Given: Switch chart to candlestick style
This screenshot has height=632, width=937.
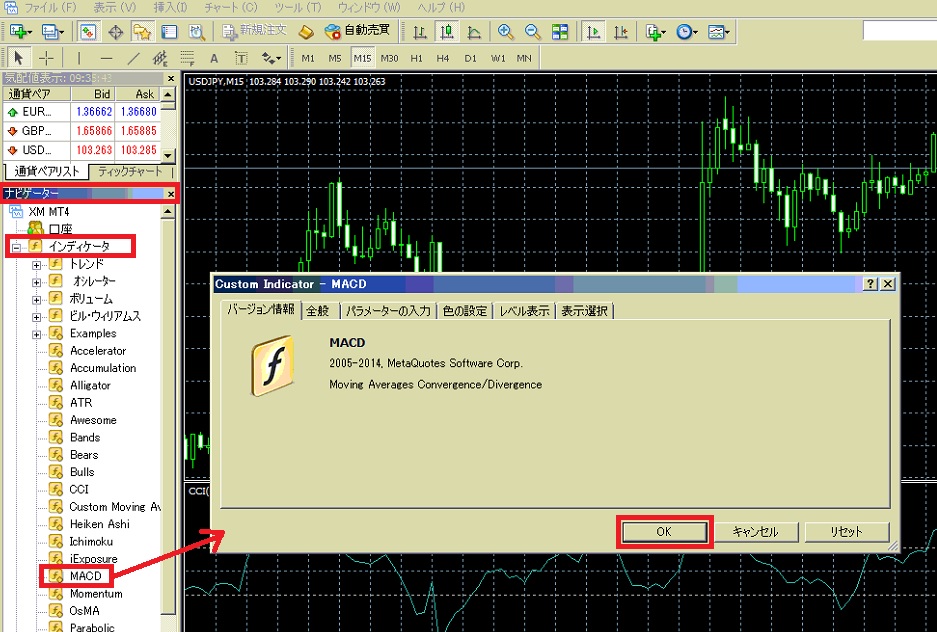Looking at the screenshot, I should 447,32.
